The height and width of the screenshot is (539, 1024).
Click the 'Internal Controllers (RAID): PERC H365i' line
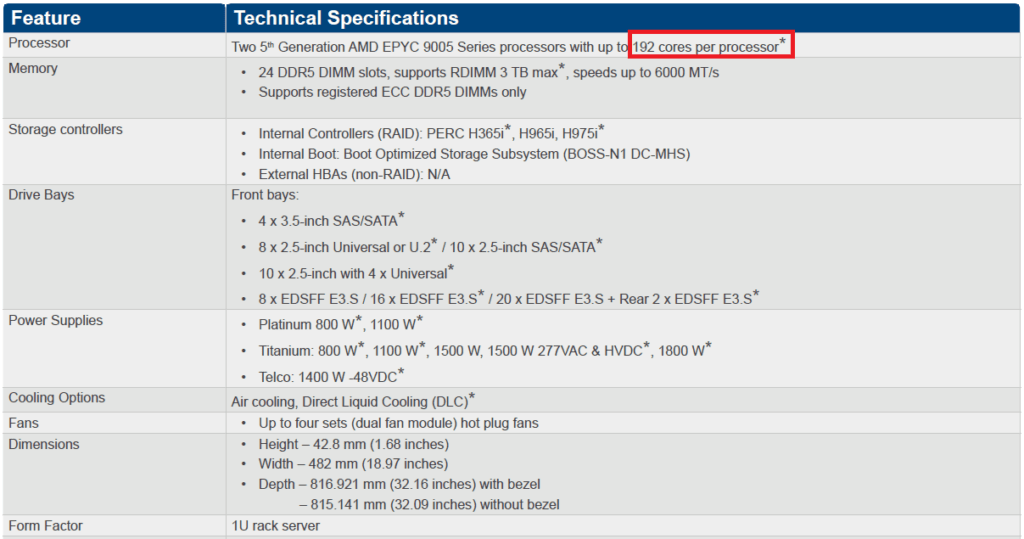pyautogui.click(x=431, y=133)
